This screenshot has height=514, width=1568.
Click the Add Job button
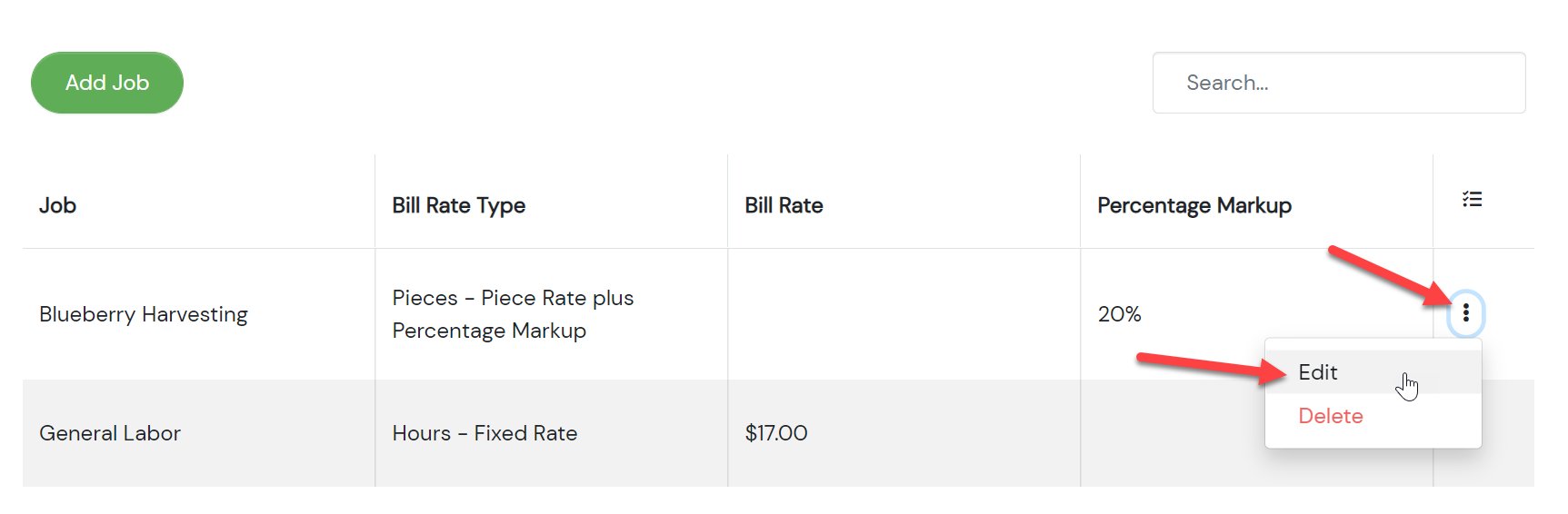[x=107, y=83]
